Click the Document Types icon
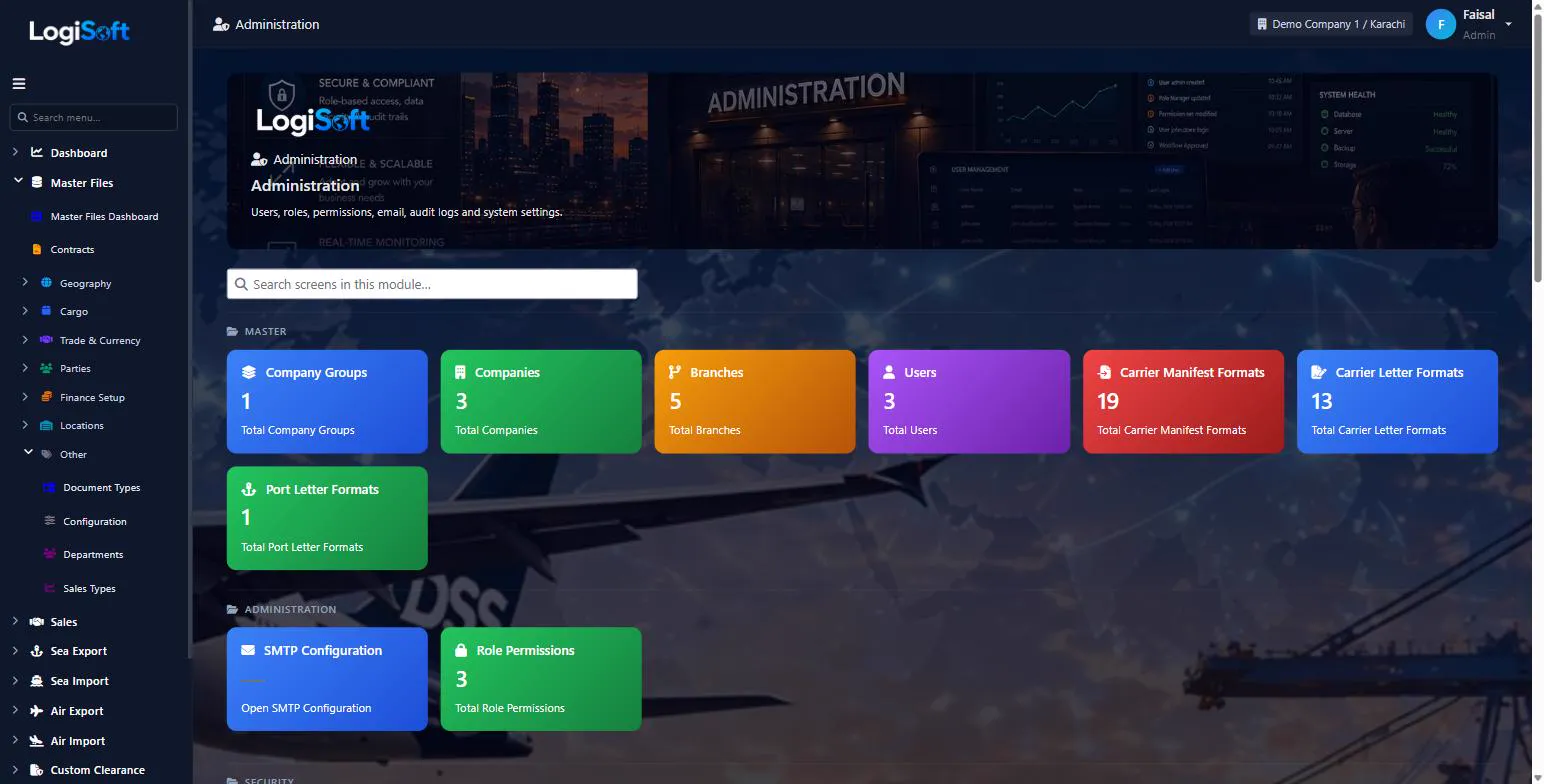 coord(49,488)
